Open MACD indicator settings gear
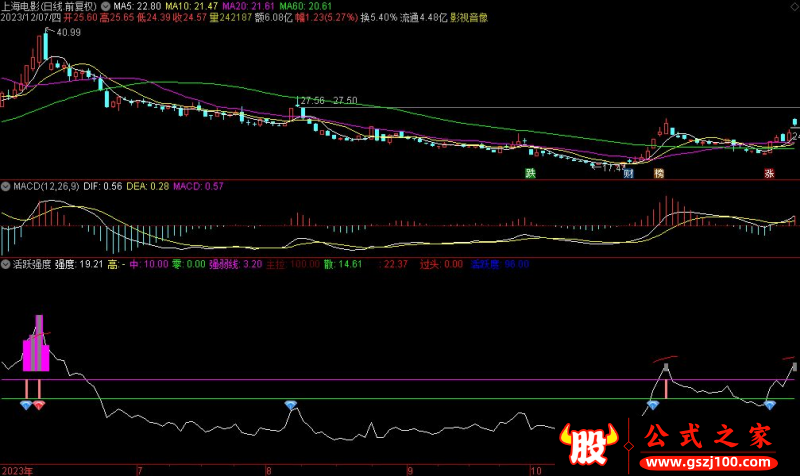Image resolution: width=800 pixels, height=476 pixels. coord(6,186)
